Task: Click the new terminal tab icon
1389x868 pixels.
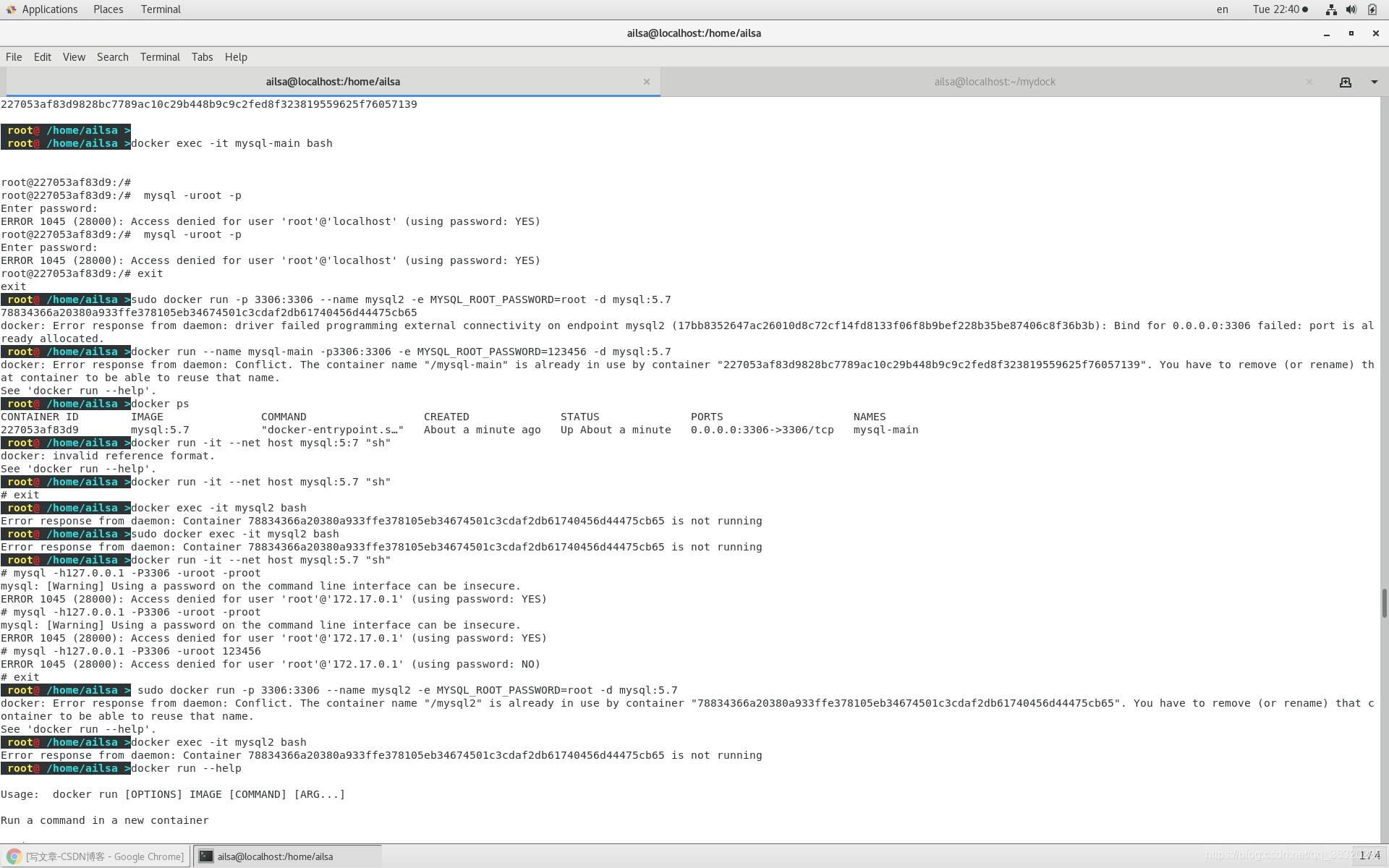Action: (x=1345, y=82)
